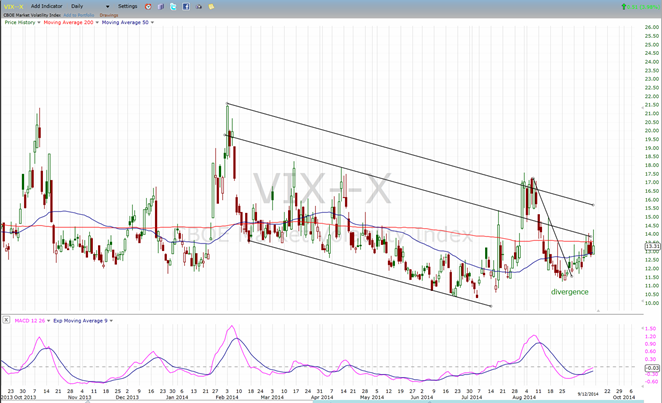Click the Oct 2014 time axis label
This screenshot has width=662, height=403.
coord(624,397)
